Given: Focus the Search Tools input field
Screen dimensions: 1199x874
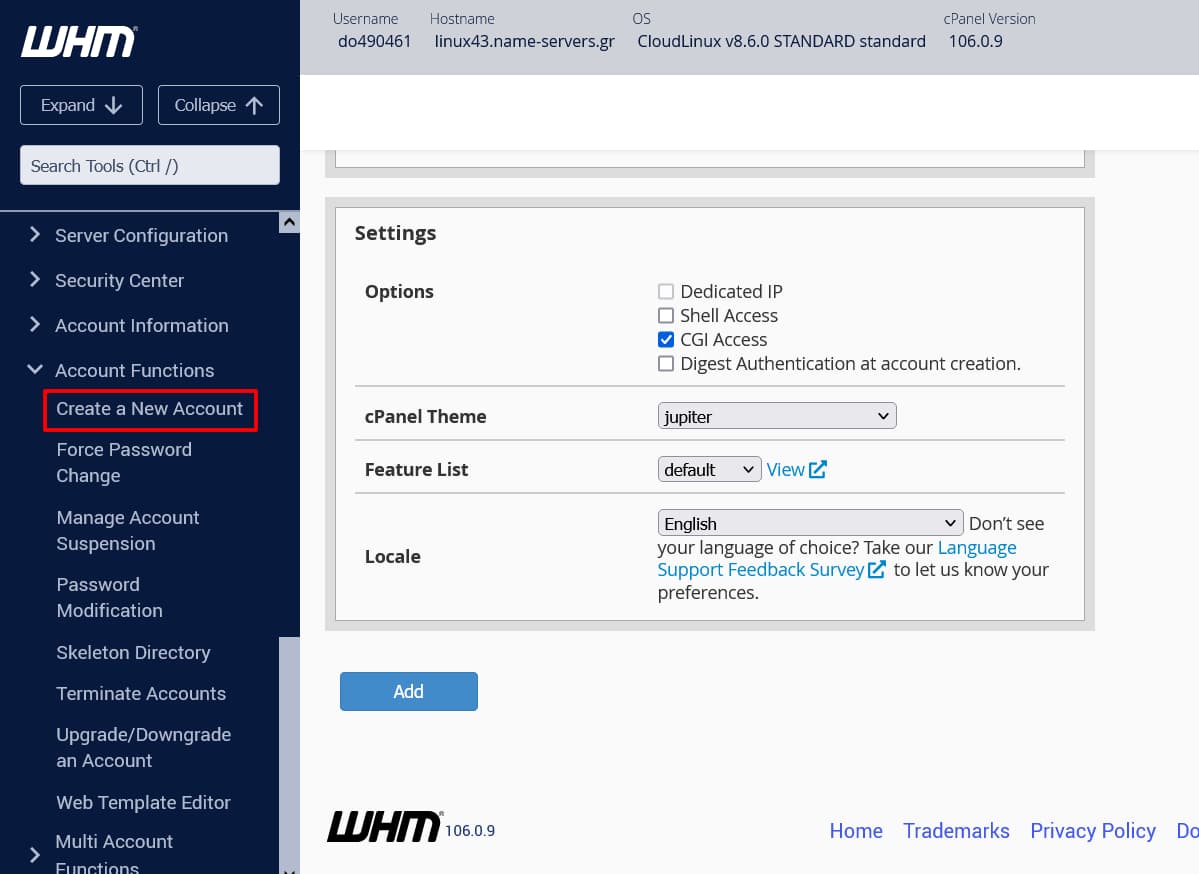Looking at the screenshot, I should coord(150,165).
